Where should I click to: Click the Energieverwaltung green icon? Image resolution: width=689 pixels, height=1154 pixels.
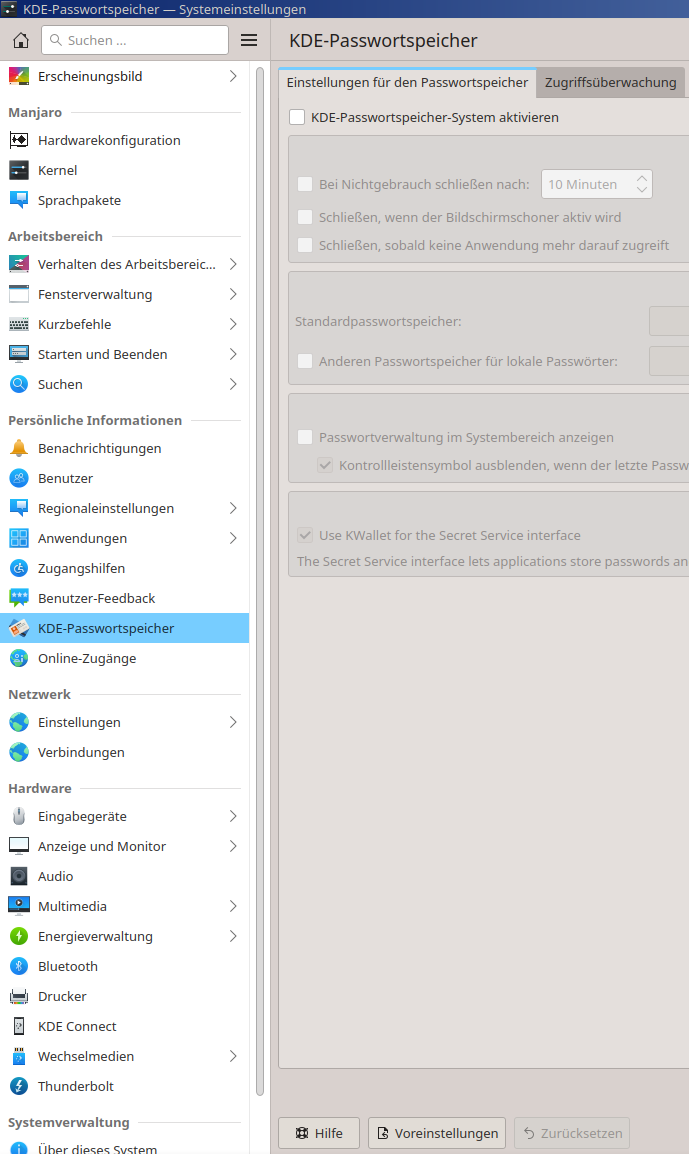pos(19,936)
